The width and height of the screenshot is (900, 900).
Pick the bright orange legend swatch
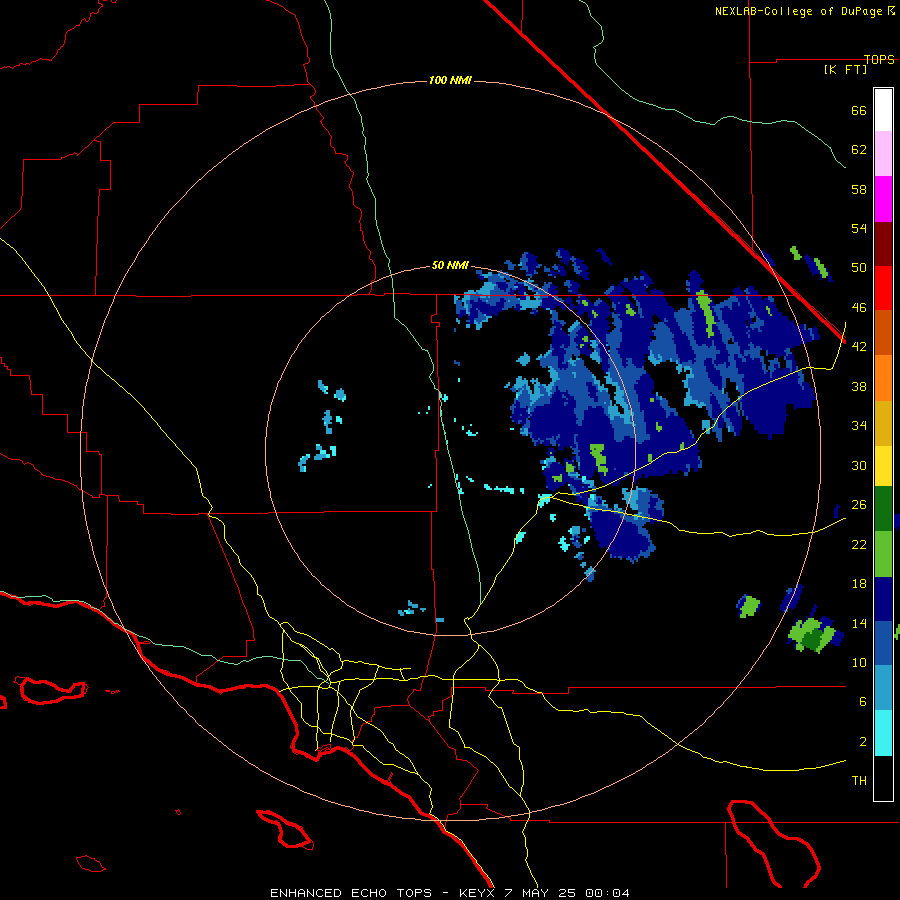pyautogui.click(x=883, y=378)
